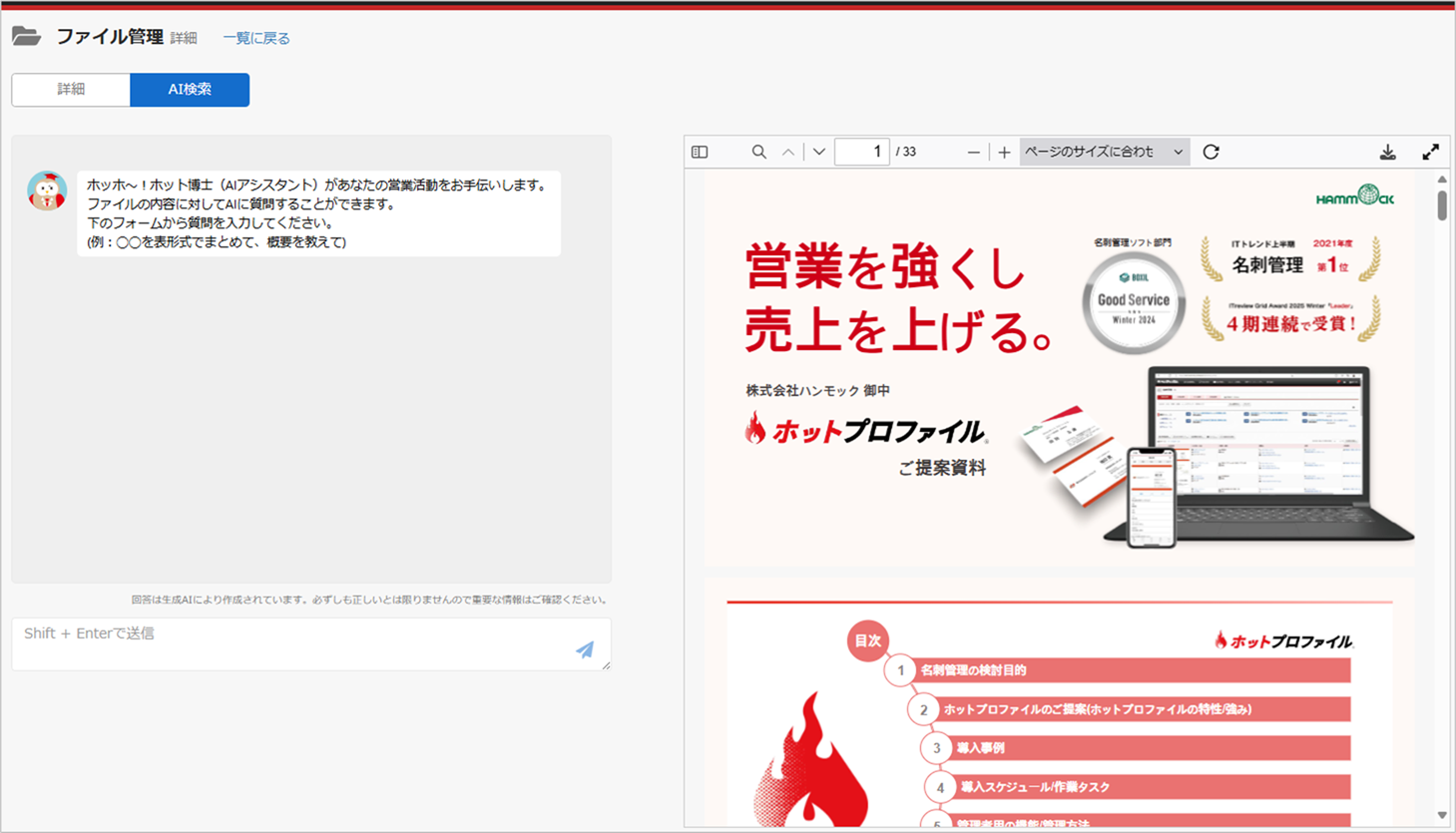The image size is (1456, 833).
Task: Zoom out with the minus icon
Action: click(973, 152)
